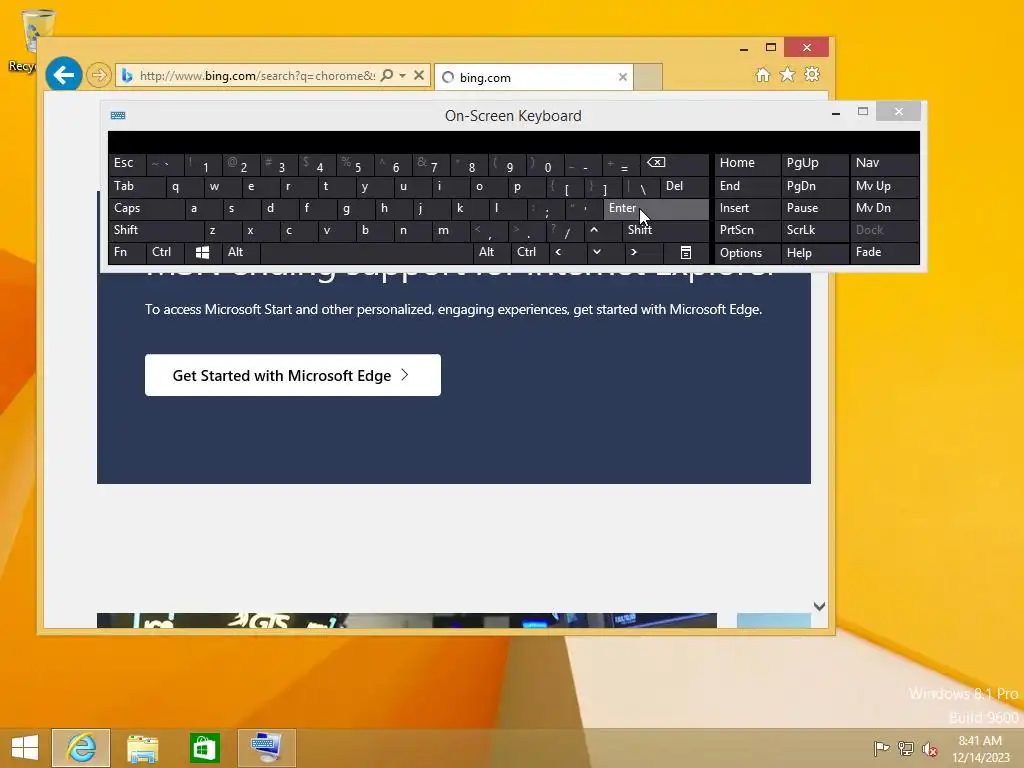Toggle the left Alt key
This screenshot has width=1024, height=768.
tap(241, 252)
